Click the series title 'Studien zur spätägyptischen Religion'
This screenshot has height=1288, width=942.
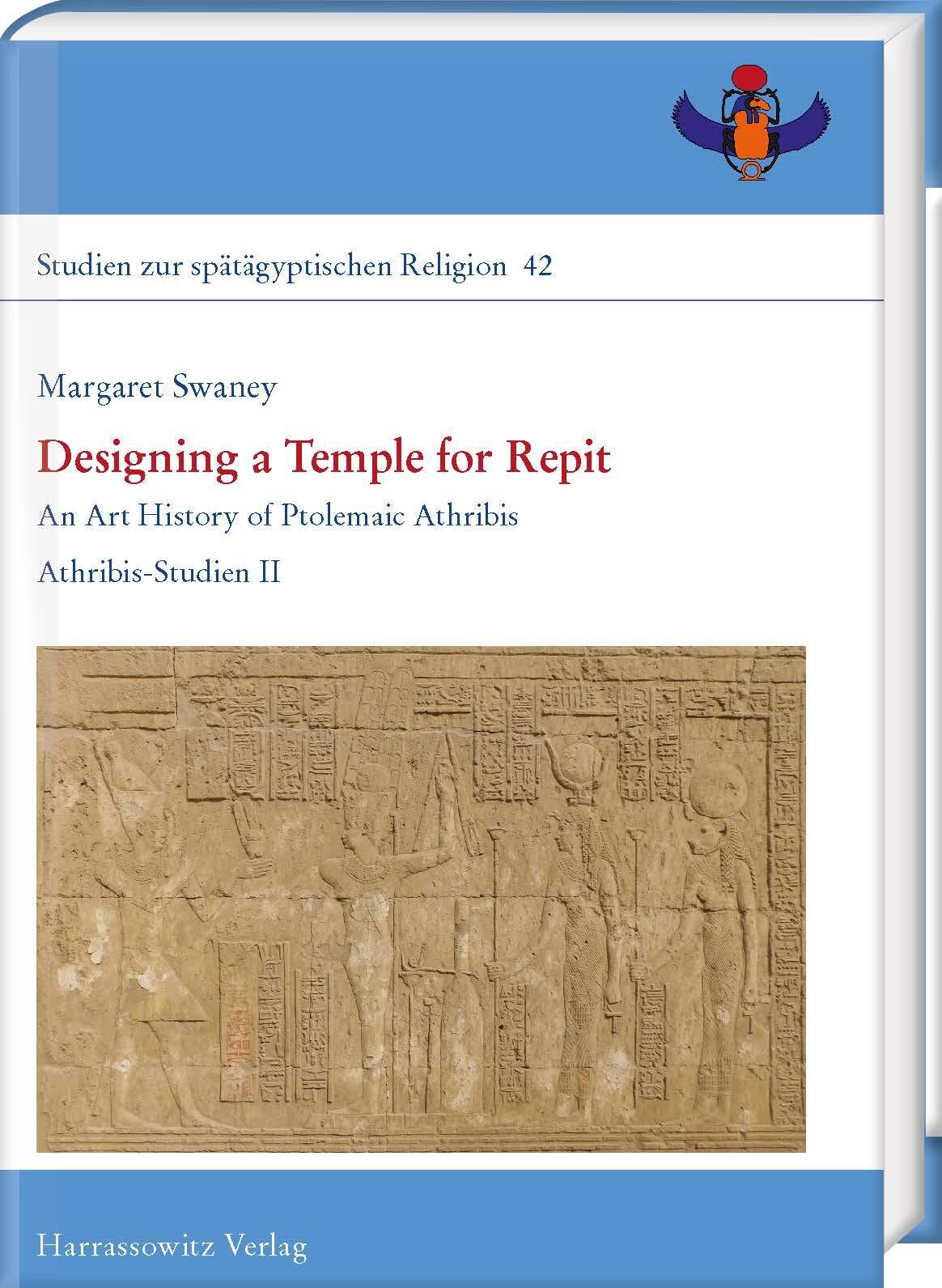pos(272,266)
